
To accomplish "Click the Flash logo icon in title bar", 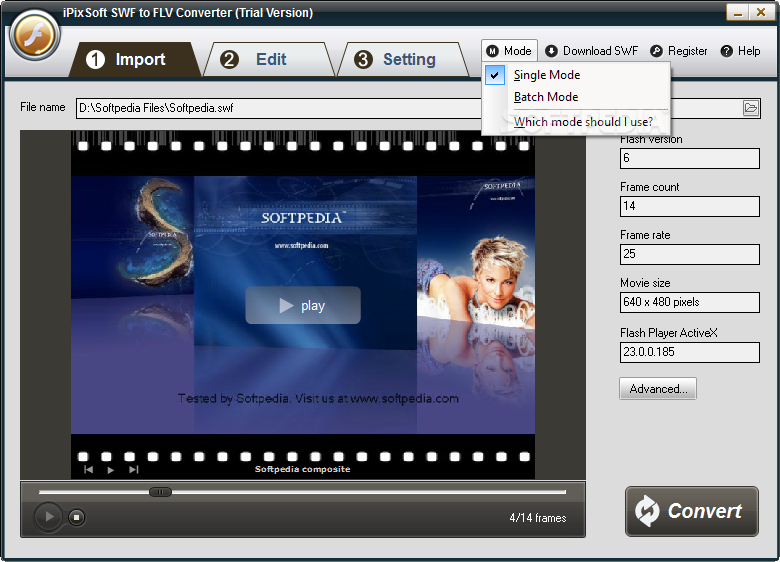I will [x=34, y=36].
